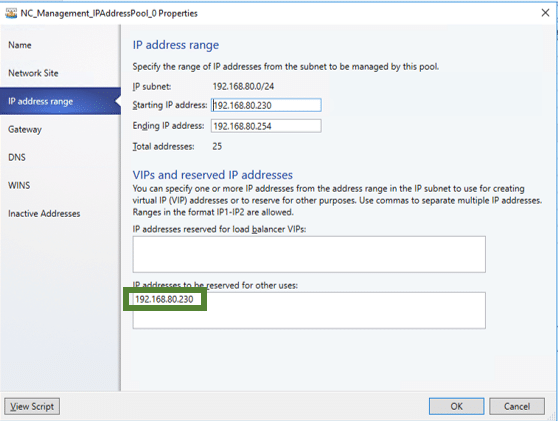Click the IP subnet value 192.168.80.0/24
Viewport: 558px width, 421px height.
(243, 86)
